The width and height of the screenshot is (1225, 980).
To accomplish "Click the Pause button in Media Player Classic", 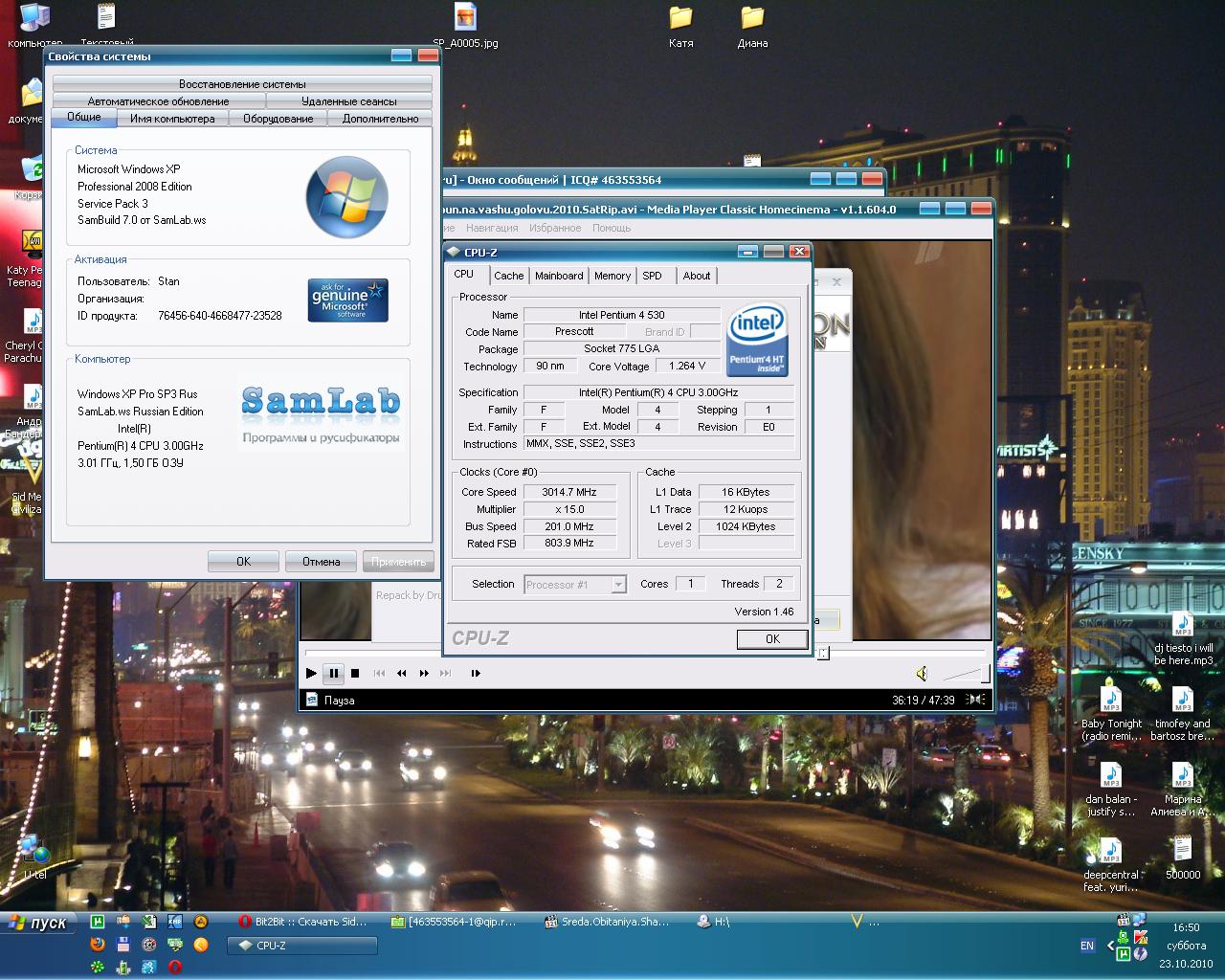I will tap(333, 674).
